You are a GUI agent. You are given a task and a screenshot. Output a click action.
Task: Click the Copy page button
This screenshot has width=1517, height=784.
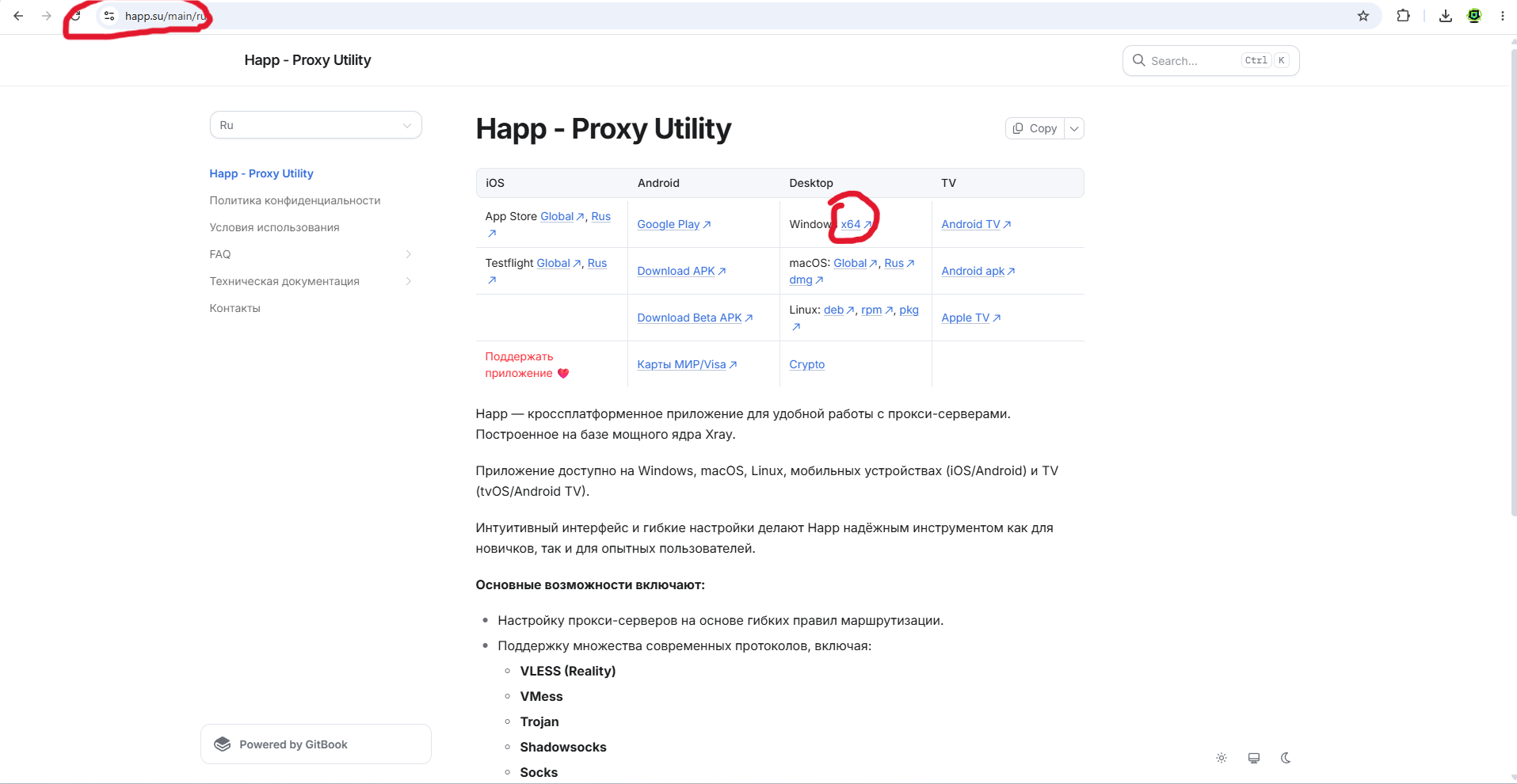coord(1035,128)
